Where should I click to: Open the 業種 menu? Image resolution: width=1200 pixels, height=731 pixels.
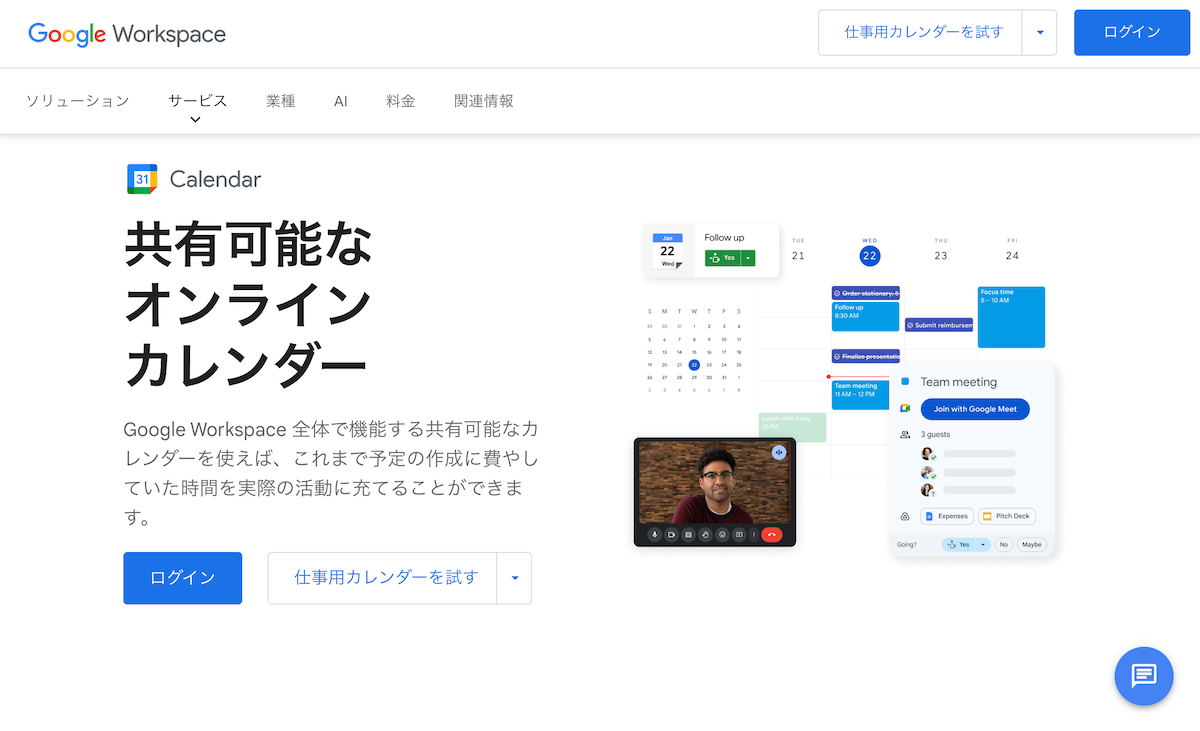click(x=281, y=101)
